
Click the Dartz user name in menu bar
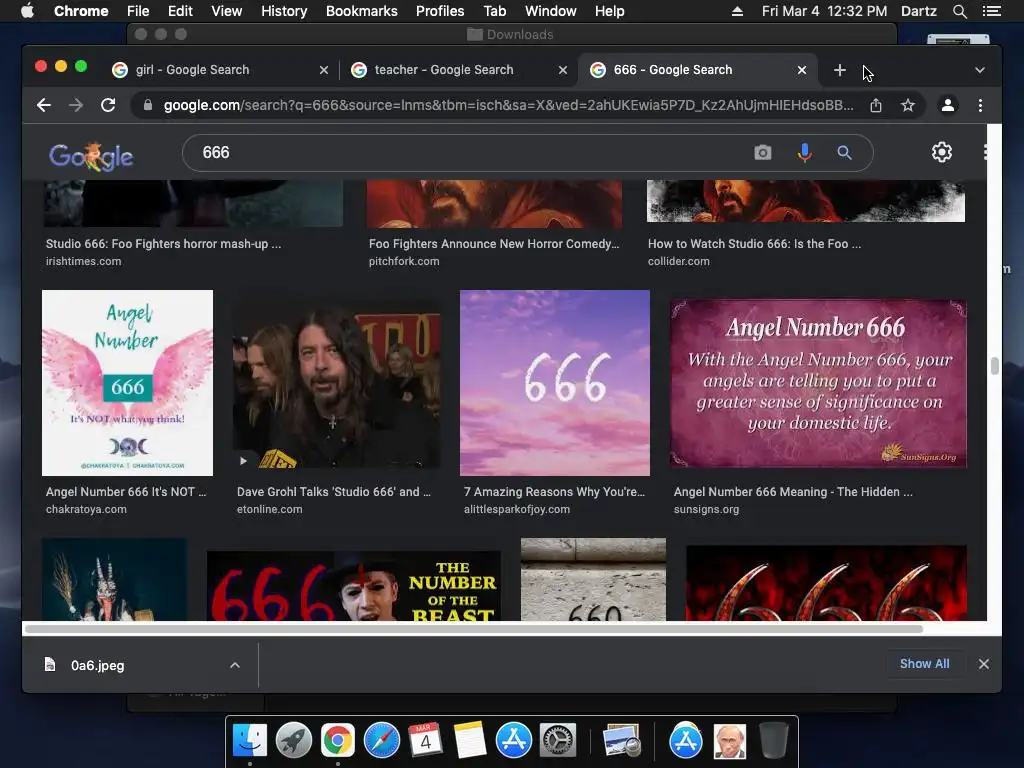pos(918,11)
